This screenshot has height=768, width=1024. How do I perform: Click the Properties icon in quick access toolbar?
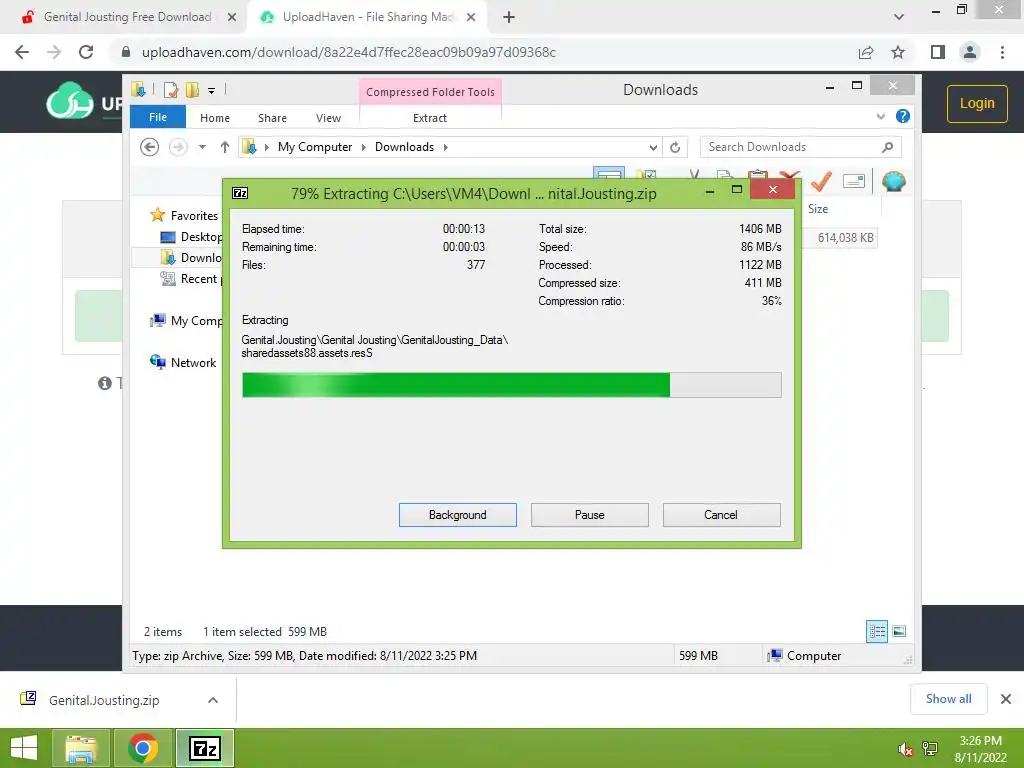(171, 89)
